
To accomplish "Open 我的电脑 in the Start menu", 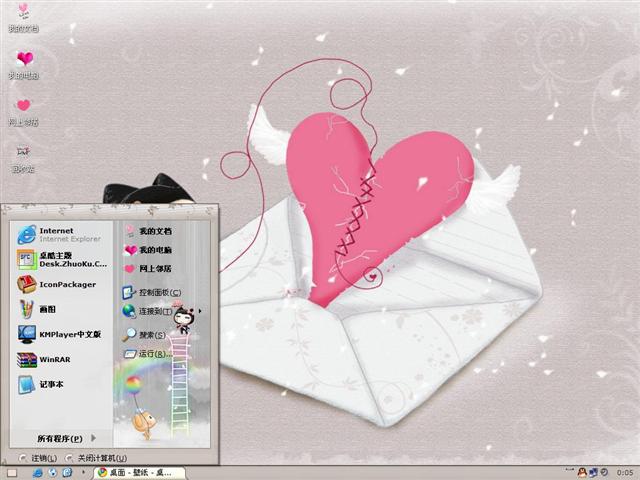I will click(148, 250).
